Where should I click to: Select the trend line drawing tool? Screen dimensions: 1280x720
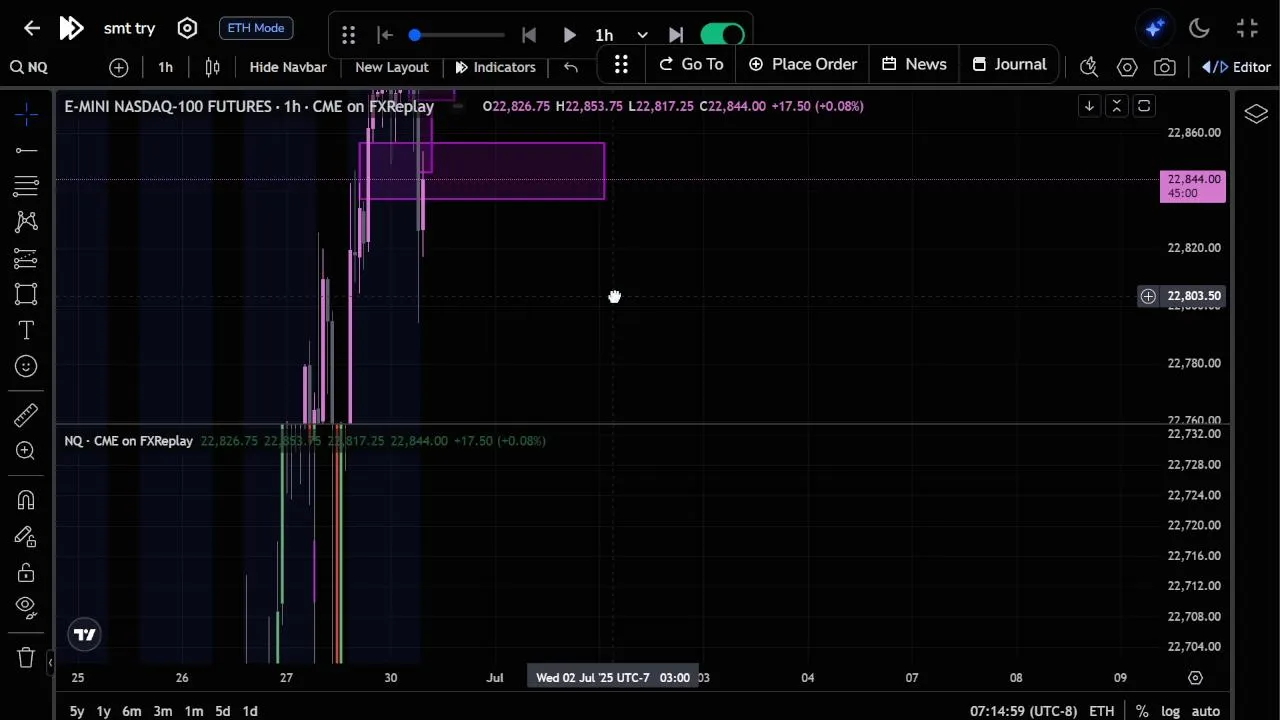pyautogui.click(x=26, y=151)
